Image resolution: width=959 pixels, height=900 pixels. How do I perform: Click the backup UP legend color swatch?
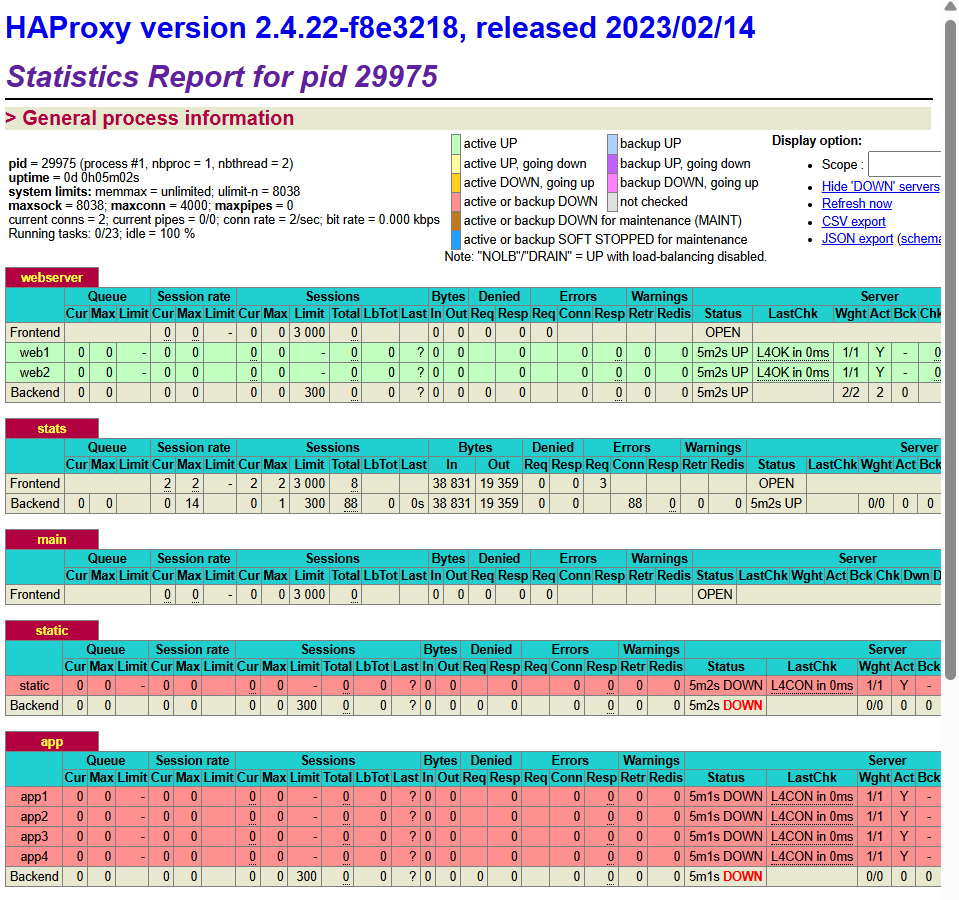point(612,144)
